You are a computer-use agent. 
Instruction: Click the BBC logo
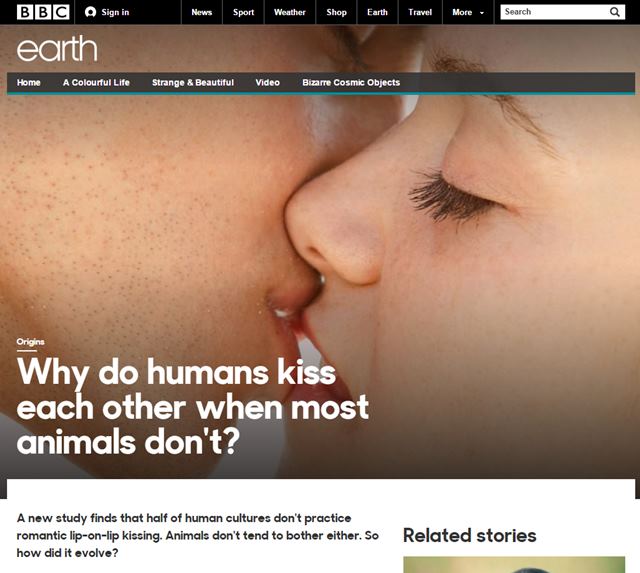(x=43, y=12)
